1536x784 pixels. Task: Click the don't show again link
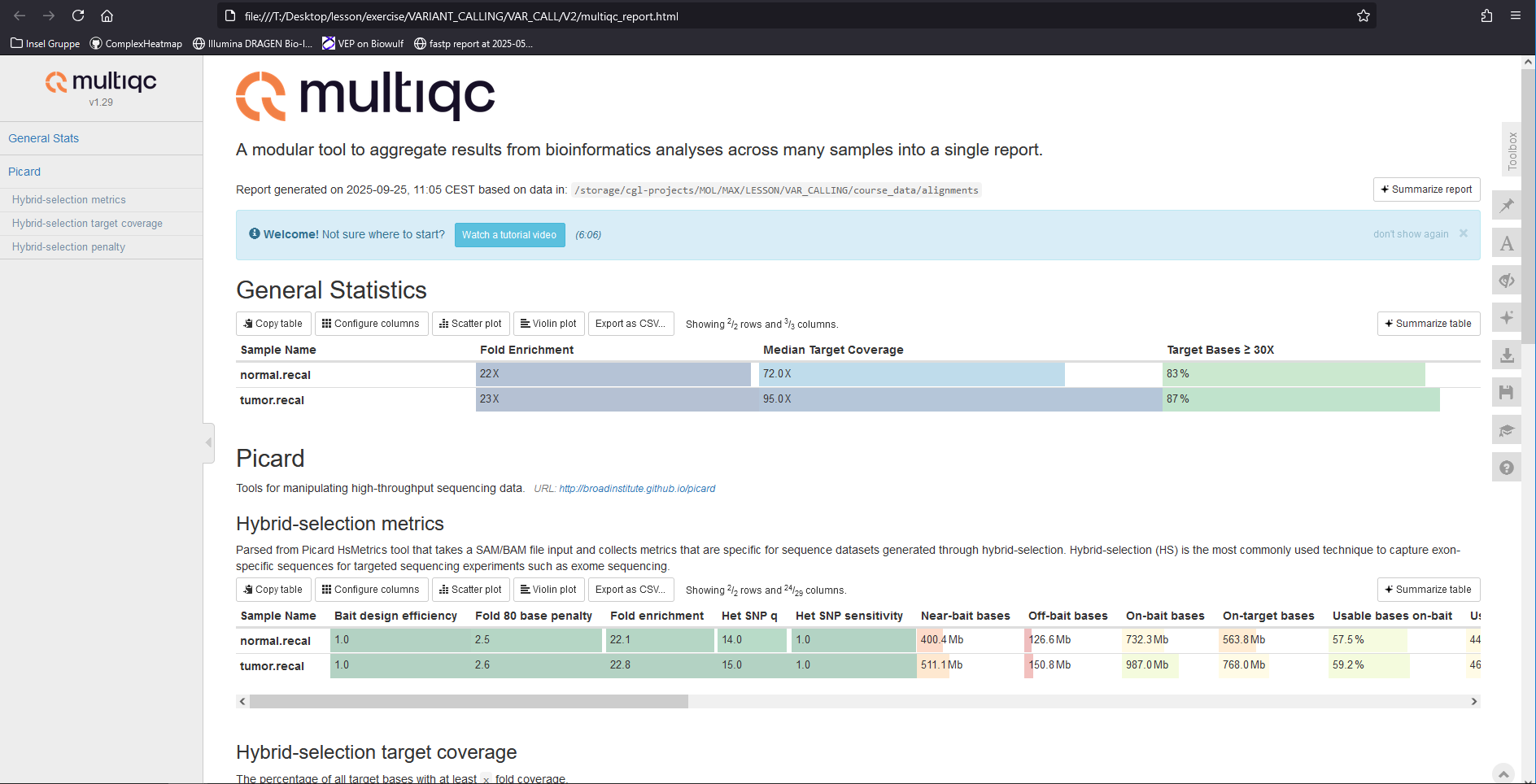[1411, 234]
